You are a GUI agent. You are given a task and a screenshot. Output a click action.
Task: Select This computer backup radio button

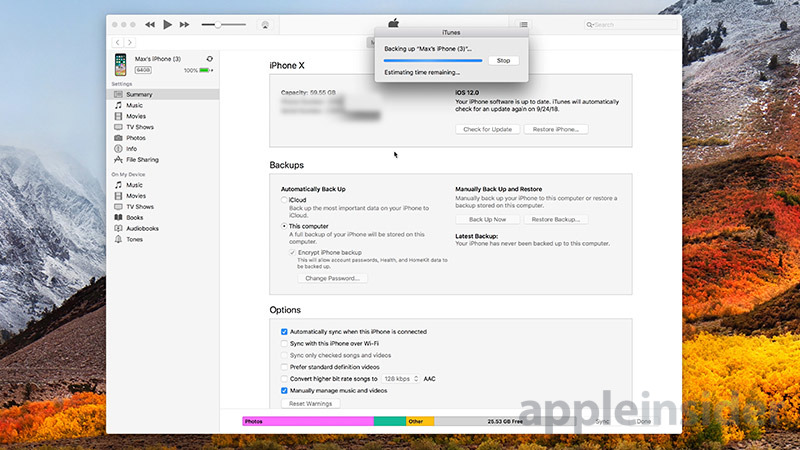284,226
